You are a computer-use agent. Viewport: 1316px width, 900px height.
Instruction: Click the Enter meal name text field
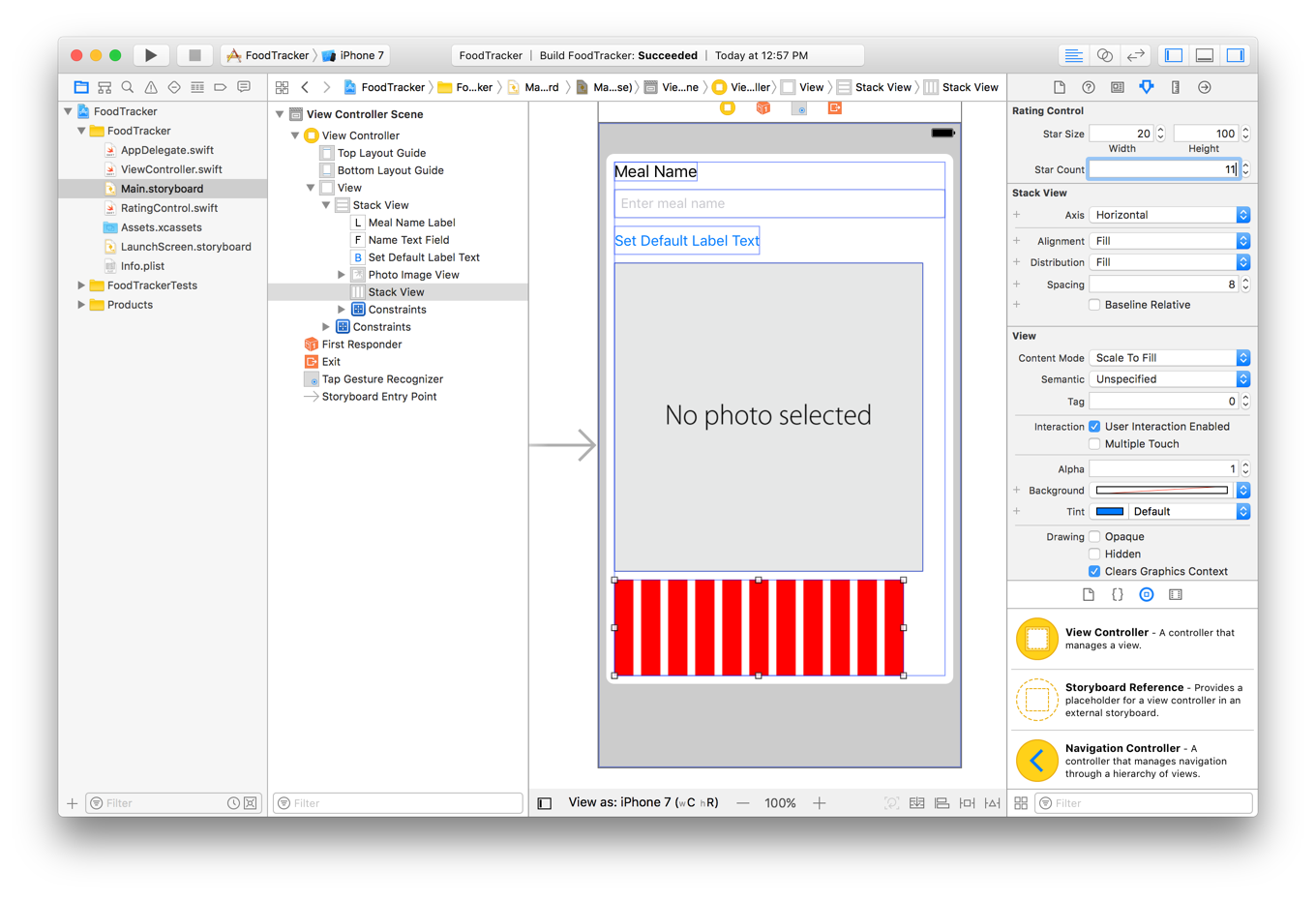click(x=780, y=204)
